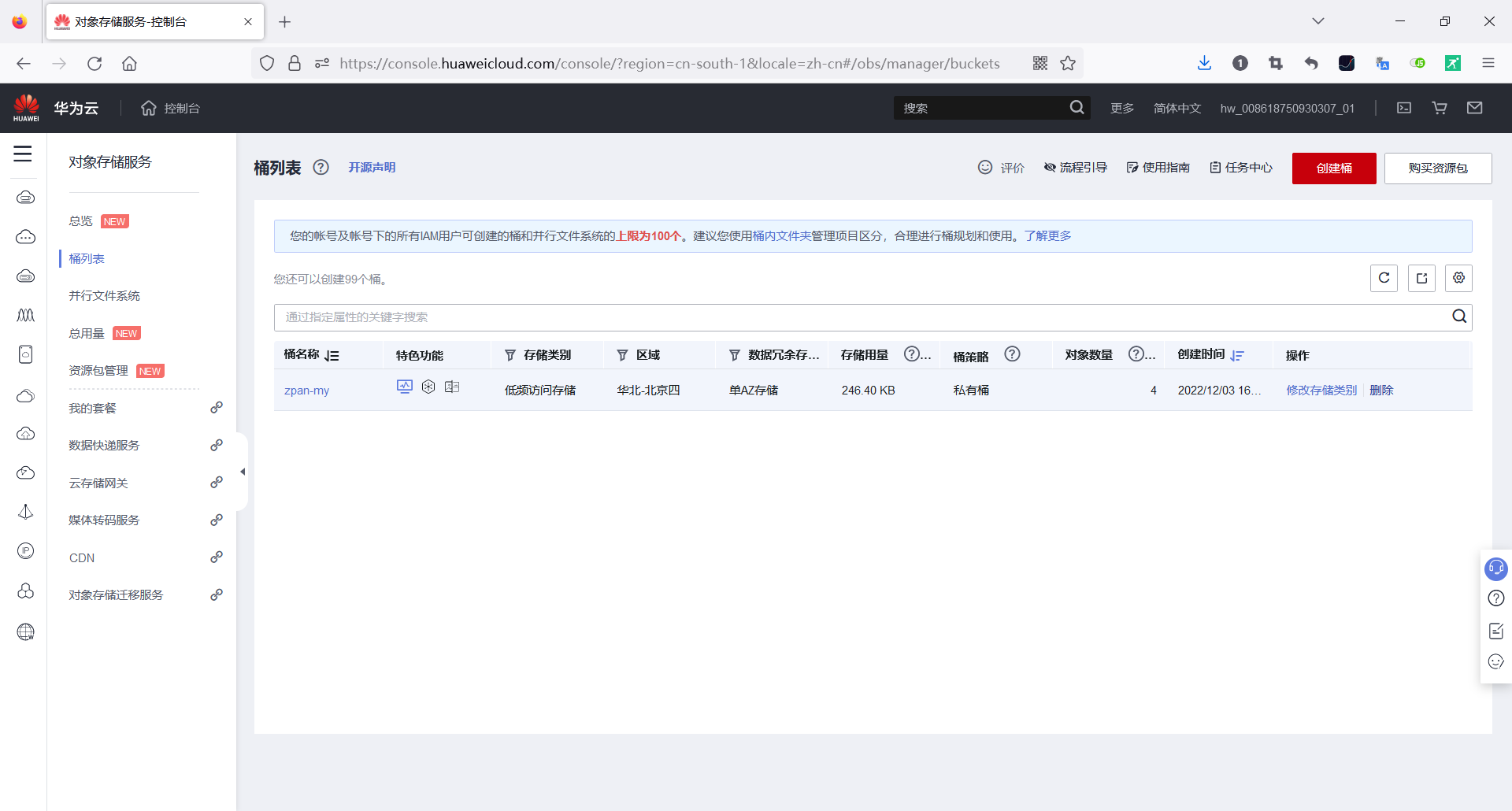Click the search magnifier in top bar
Viewport: 1512px width, 811px height.
tap(1077, 108)
